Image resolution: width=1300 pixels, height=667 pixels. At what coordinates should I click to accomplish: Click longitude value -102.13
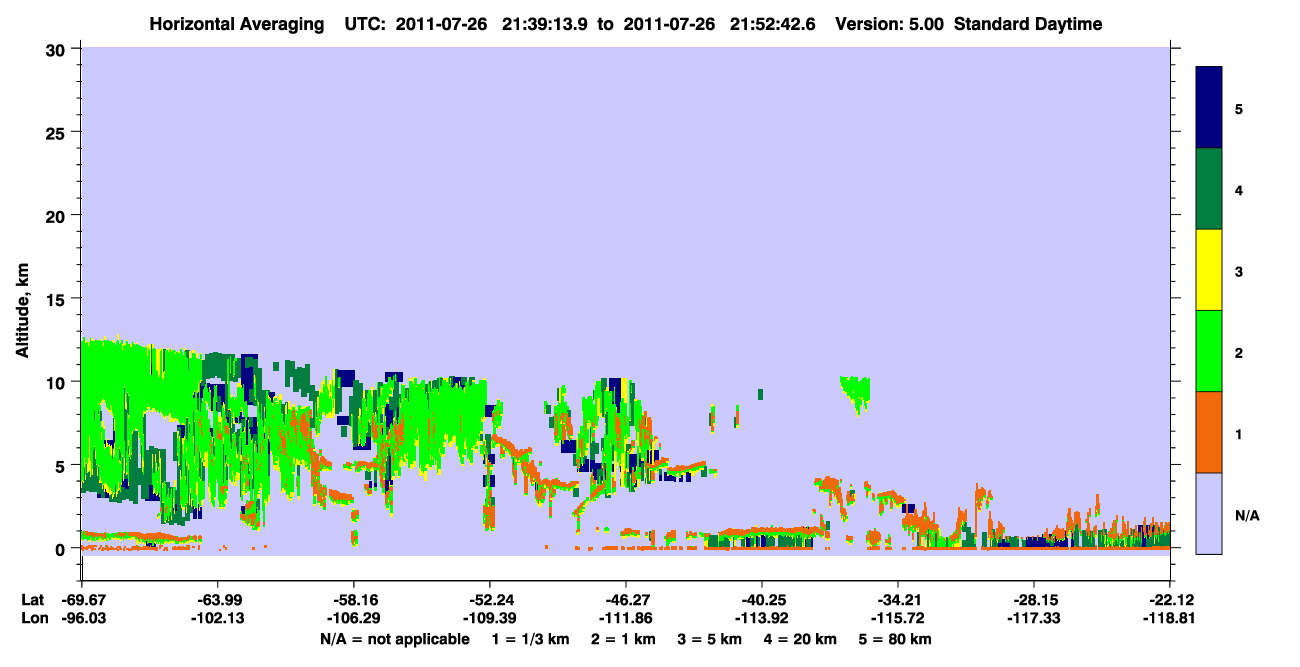pyautogui.click(x=217, y=618)
